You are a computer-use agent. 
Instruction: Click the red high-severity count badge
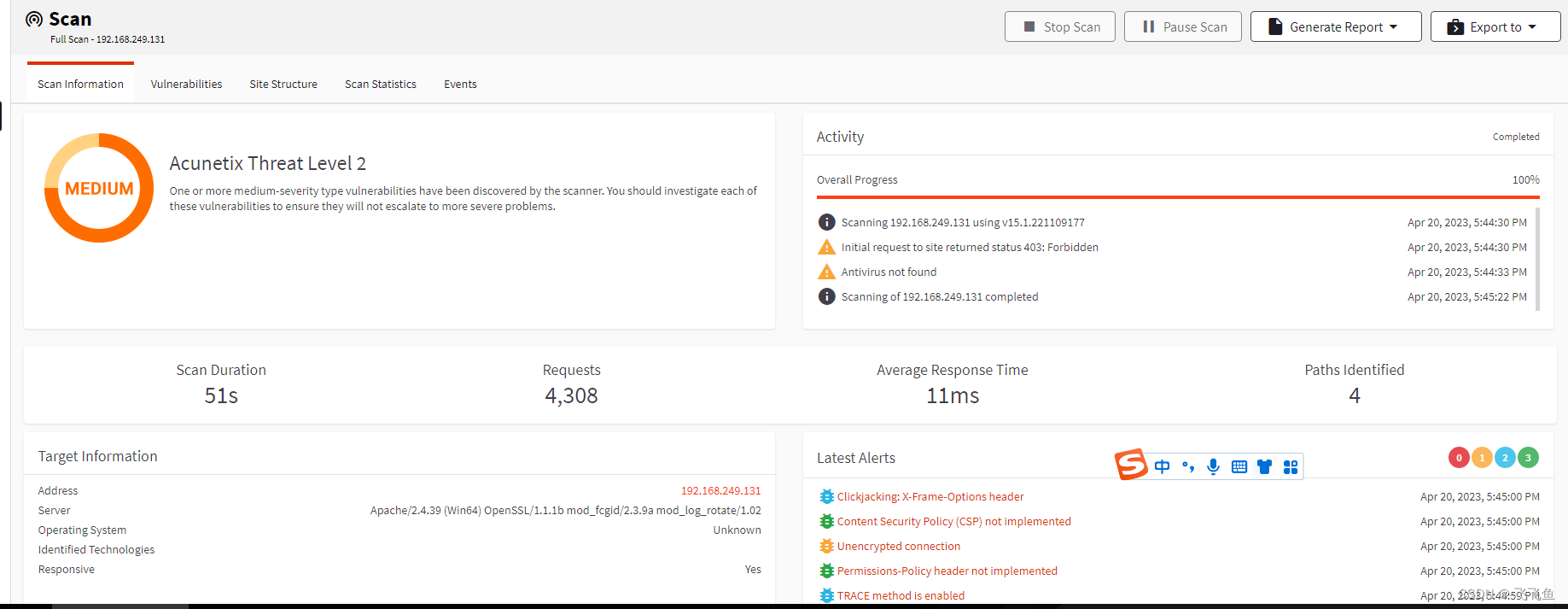[x=1459, y=458]
